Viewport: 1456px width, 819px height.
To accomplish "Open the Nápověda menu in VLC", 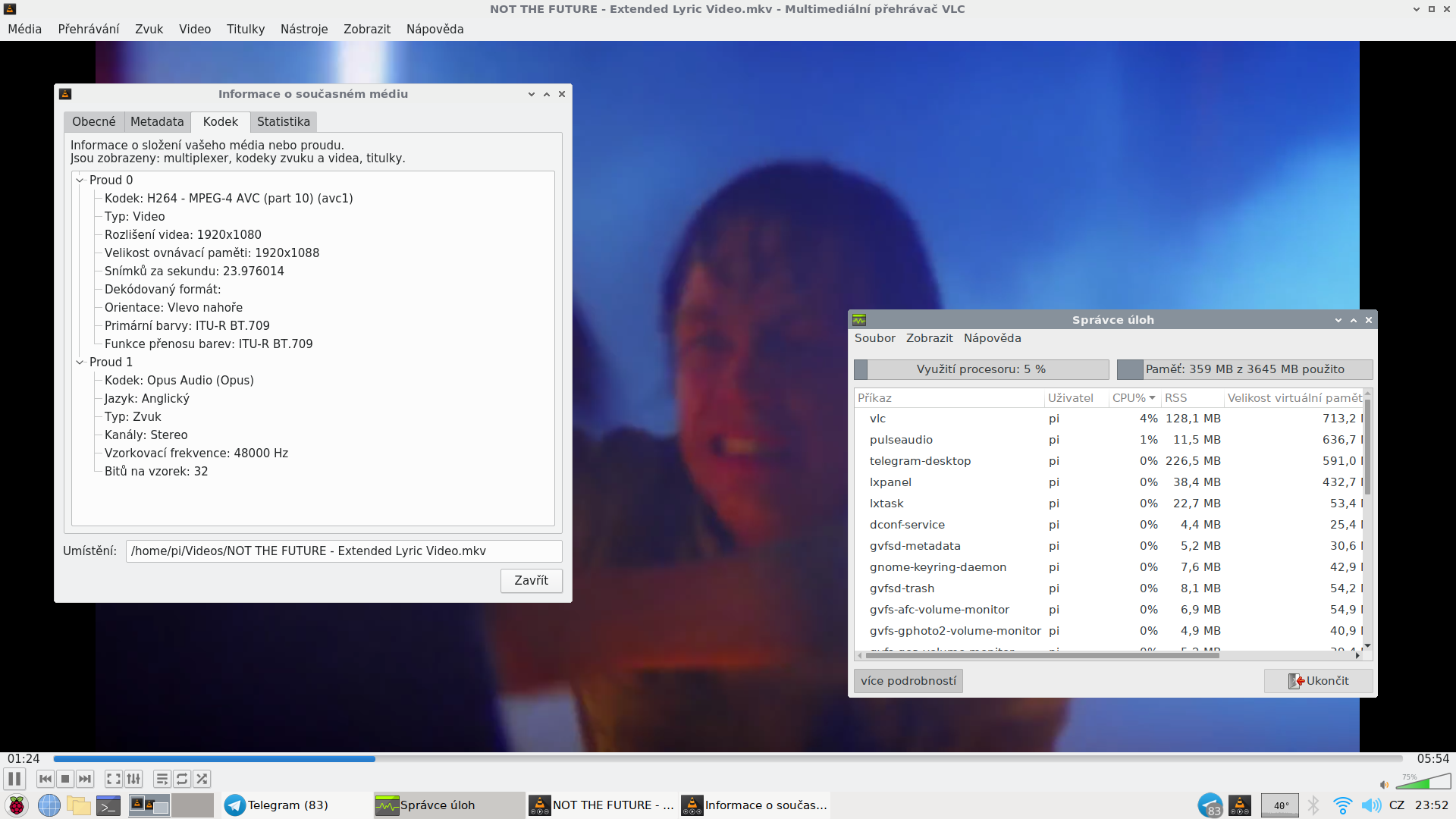I will 435,29.
